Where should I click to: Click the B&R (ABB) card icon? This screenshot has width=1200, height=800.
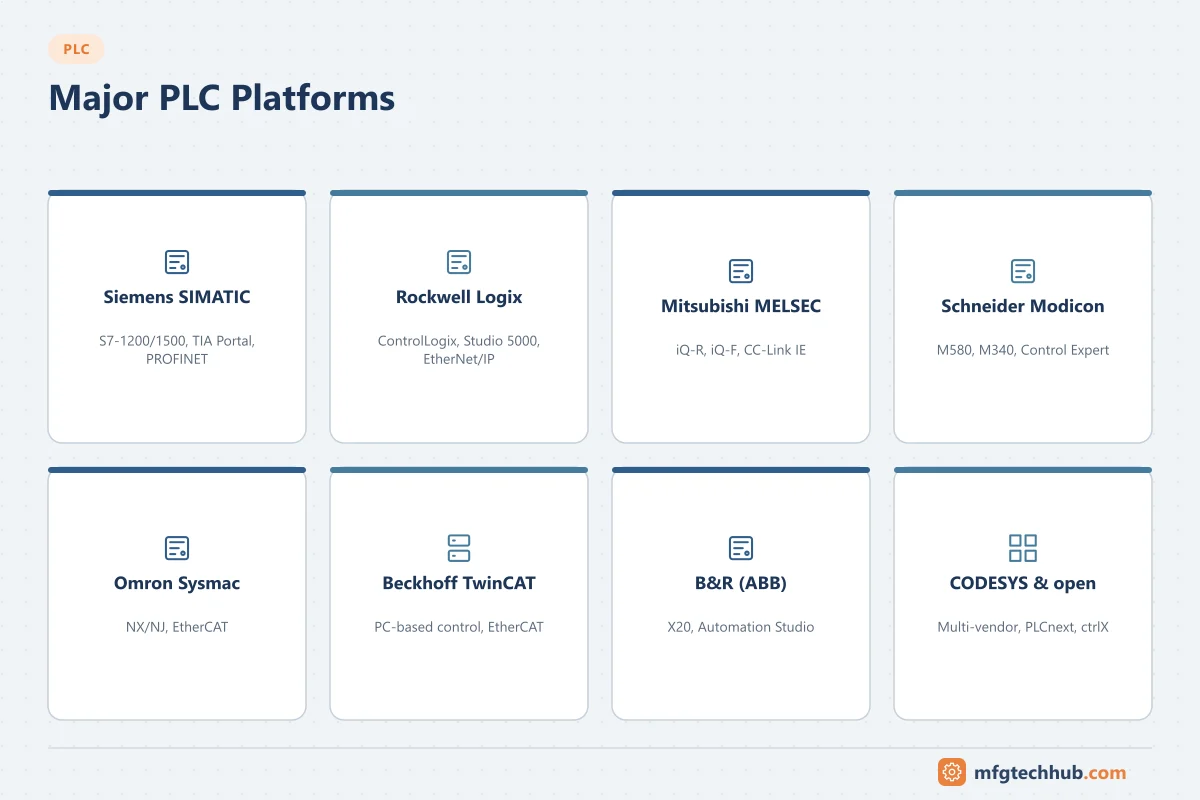point(741,548)
